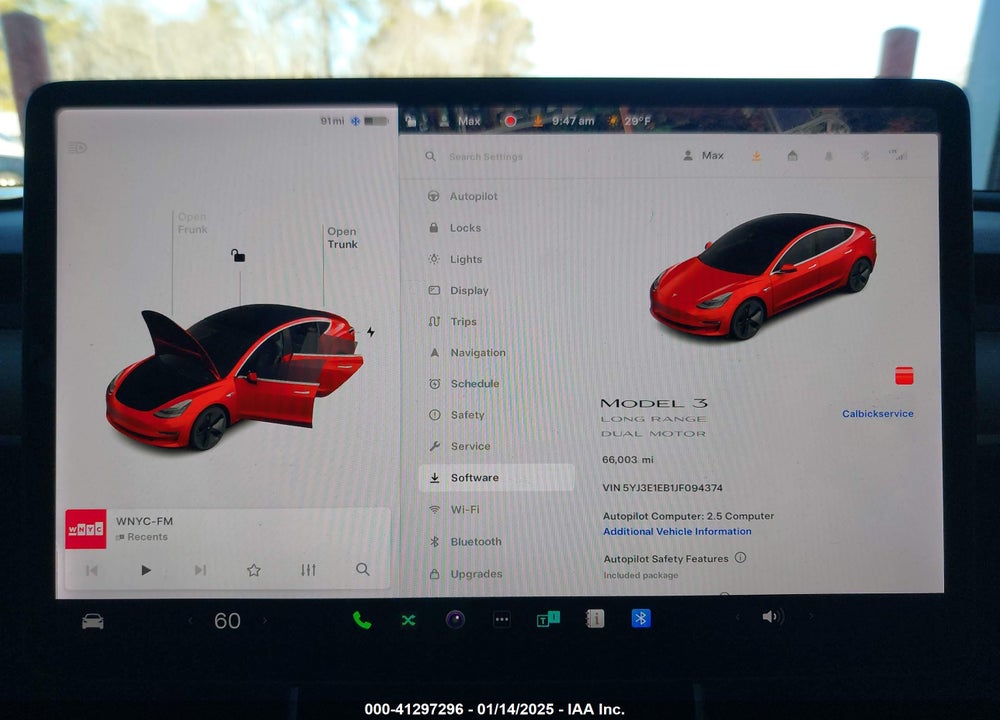Screen dimensions: 1000x720
Task: Click the notifications bell icon
Action: [x=828, y=156]
